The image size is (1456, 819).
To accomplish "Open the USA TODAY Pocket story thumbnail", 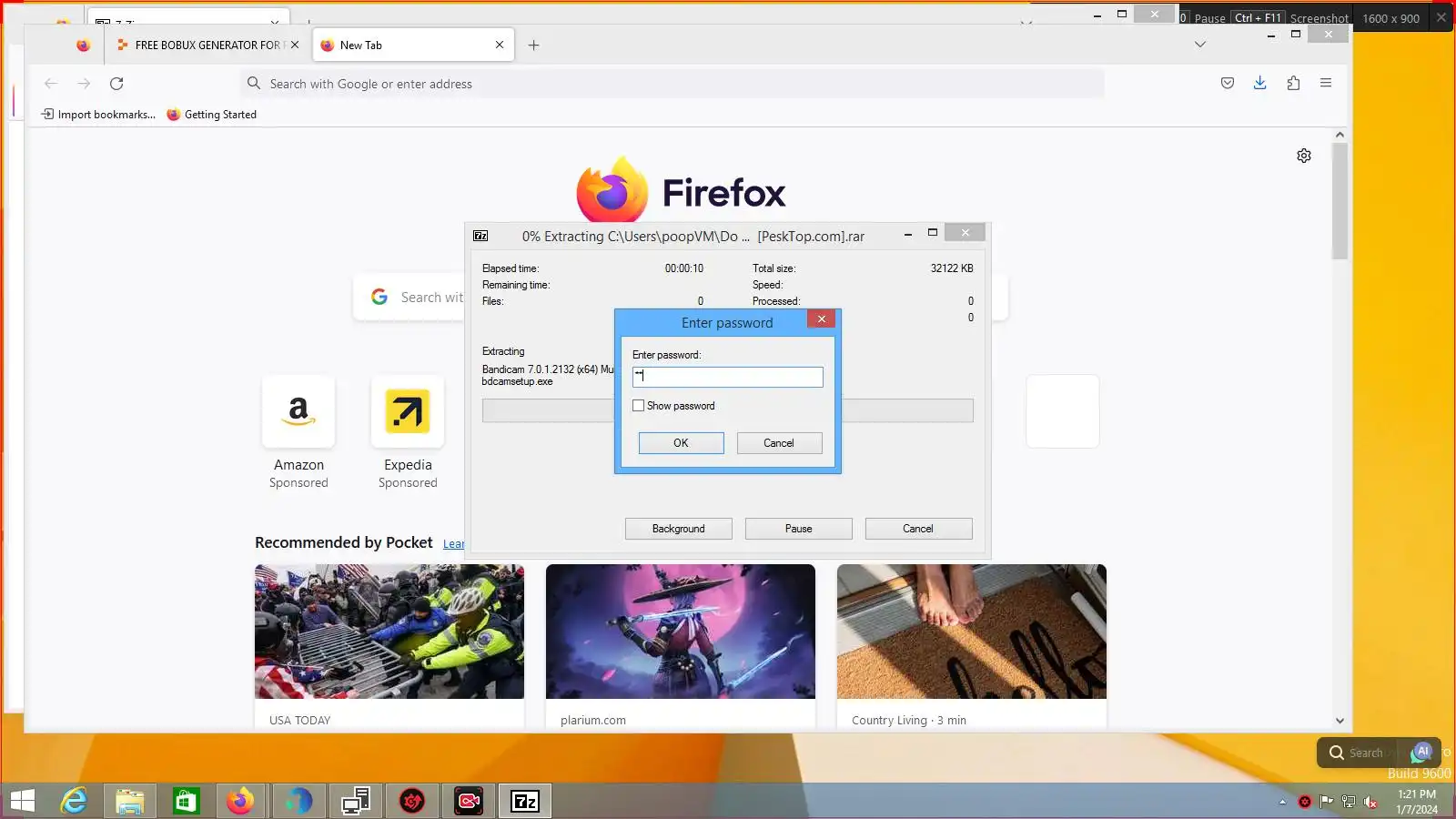I will [389, 632].
